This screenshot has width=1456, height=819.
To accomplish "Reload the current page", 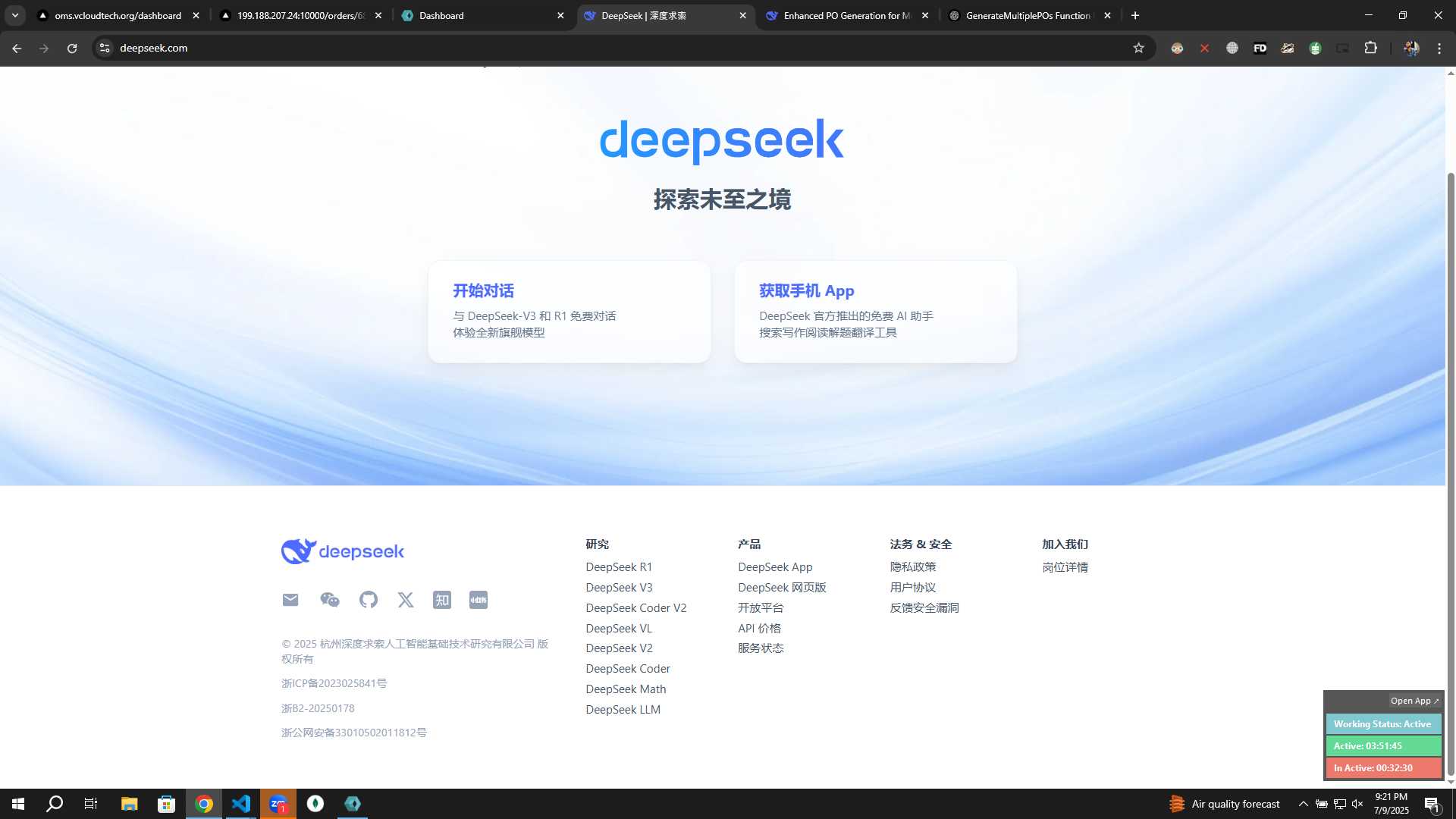I will [x=72, y=48].
